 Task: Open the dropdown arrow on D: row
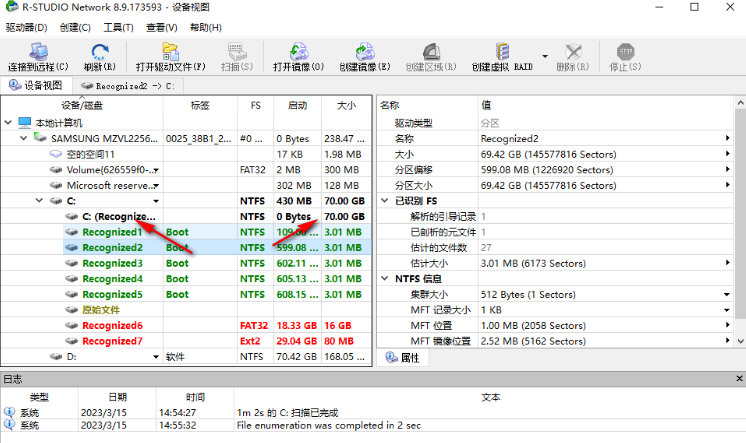pos(156,357)
